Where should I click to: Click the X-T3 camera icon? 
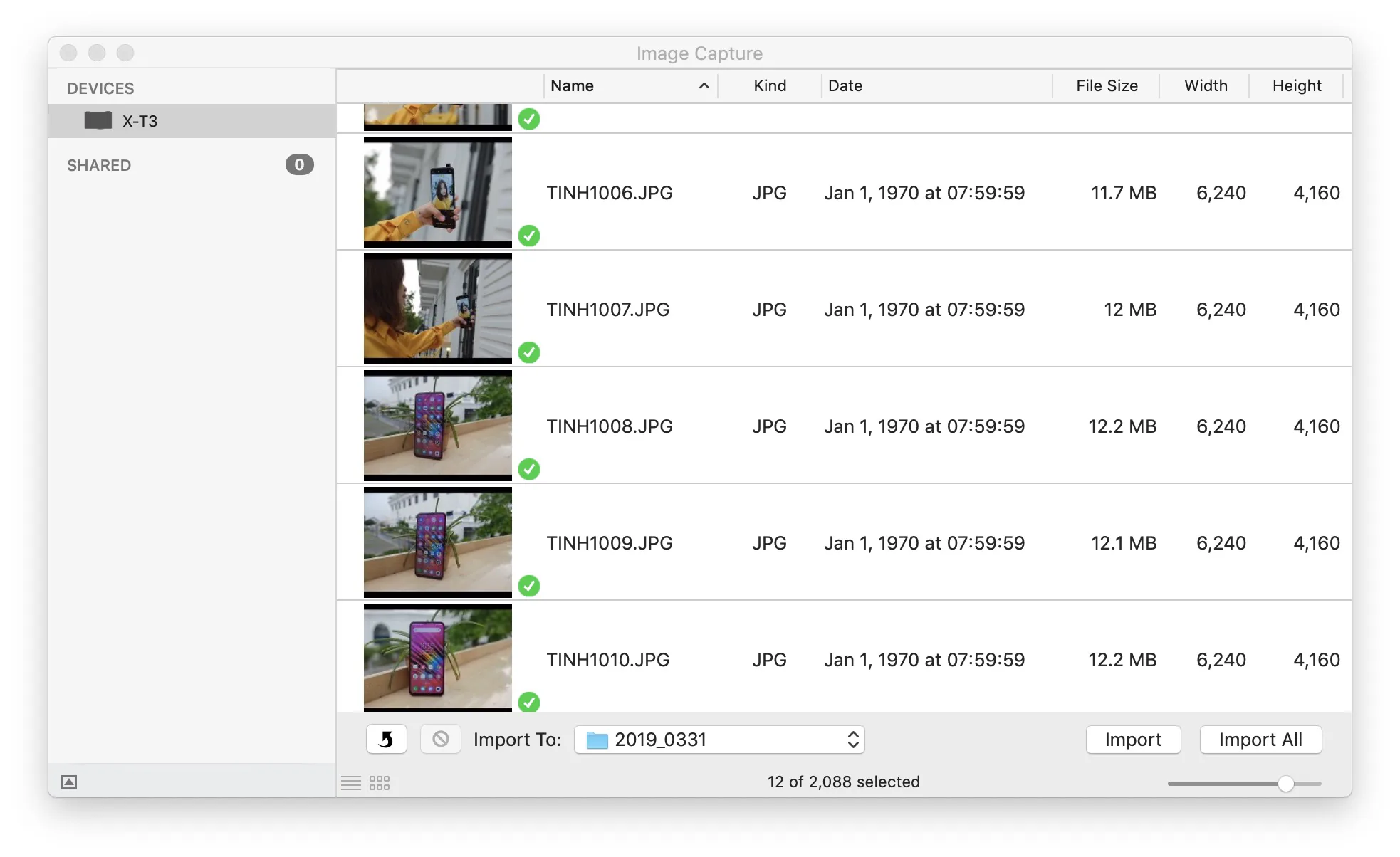pyautogui.click(x=98, y=120)
